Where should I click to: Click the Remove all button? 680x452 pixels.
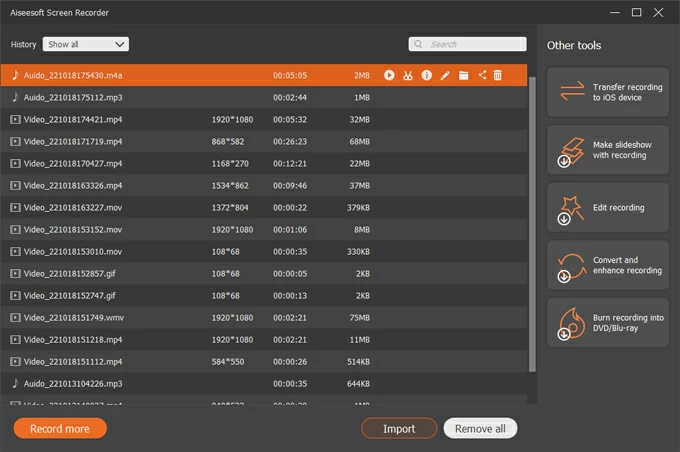pos(480,429)
